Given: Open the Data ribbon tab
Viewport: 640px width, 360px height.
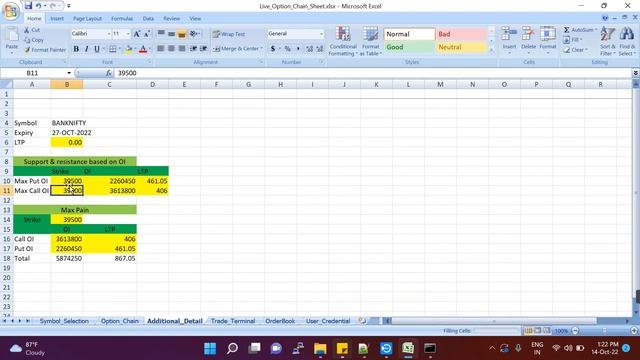Looking at the screenshot, I should click(148, 19).
